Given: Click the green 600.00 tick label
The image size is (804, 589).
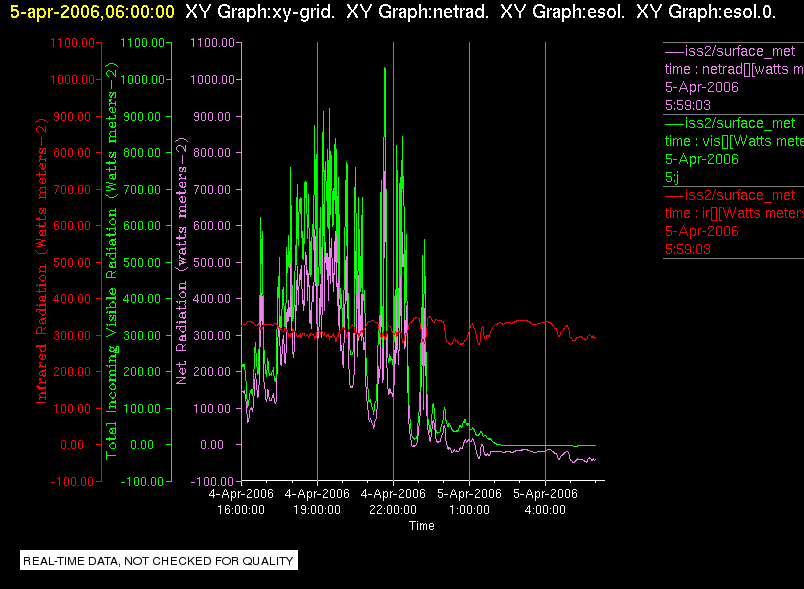Looking at the screenshot, I should (x=143, y=226).
